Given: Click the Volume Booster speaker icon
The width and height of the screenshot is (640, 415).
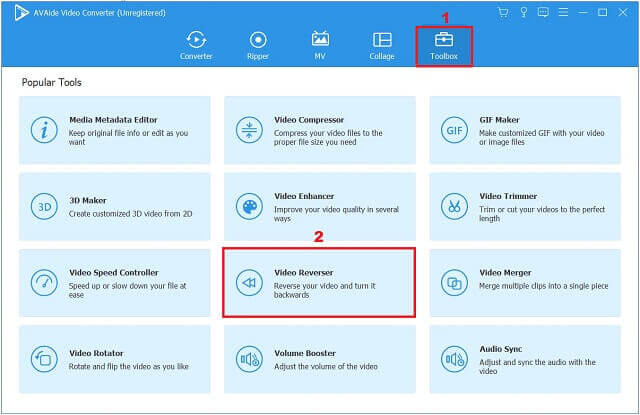Looking at the screenshot, I should (249, 359).
